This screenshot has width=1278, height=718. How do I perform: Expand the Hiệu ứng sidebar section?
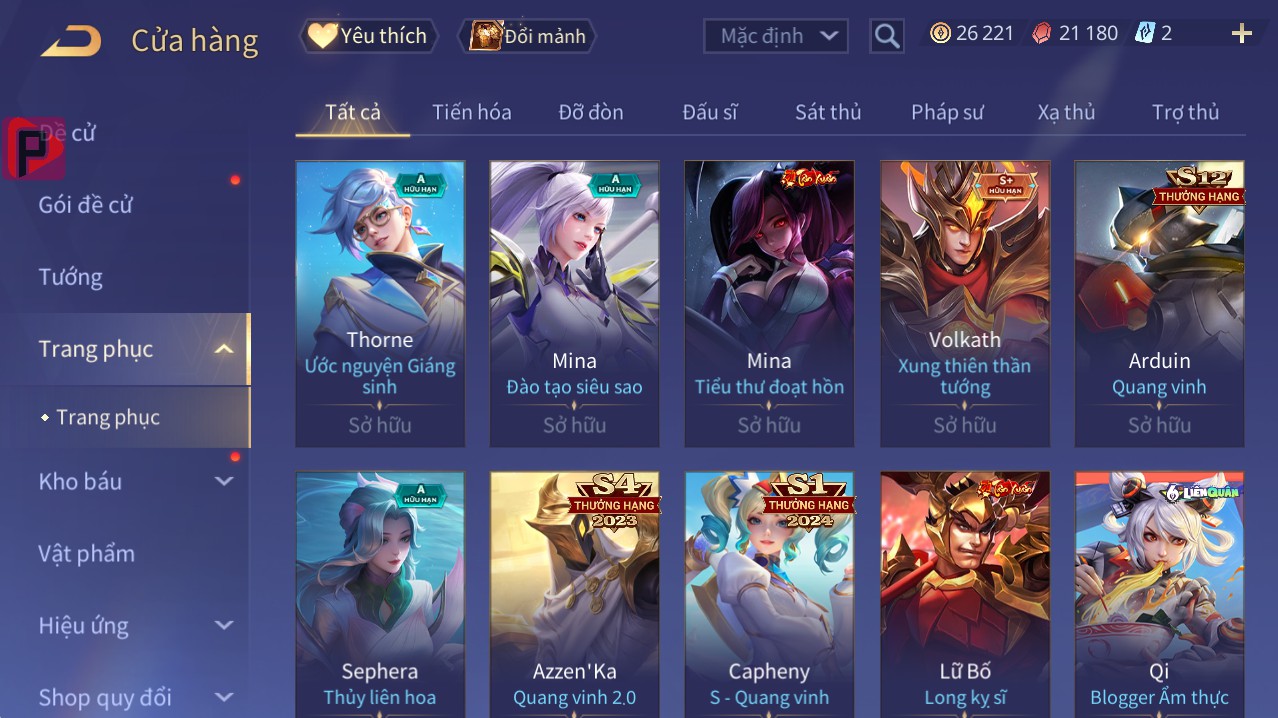tap(224, 625)
